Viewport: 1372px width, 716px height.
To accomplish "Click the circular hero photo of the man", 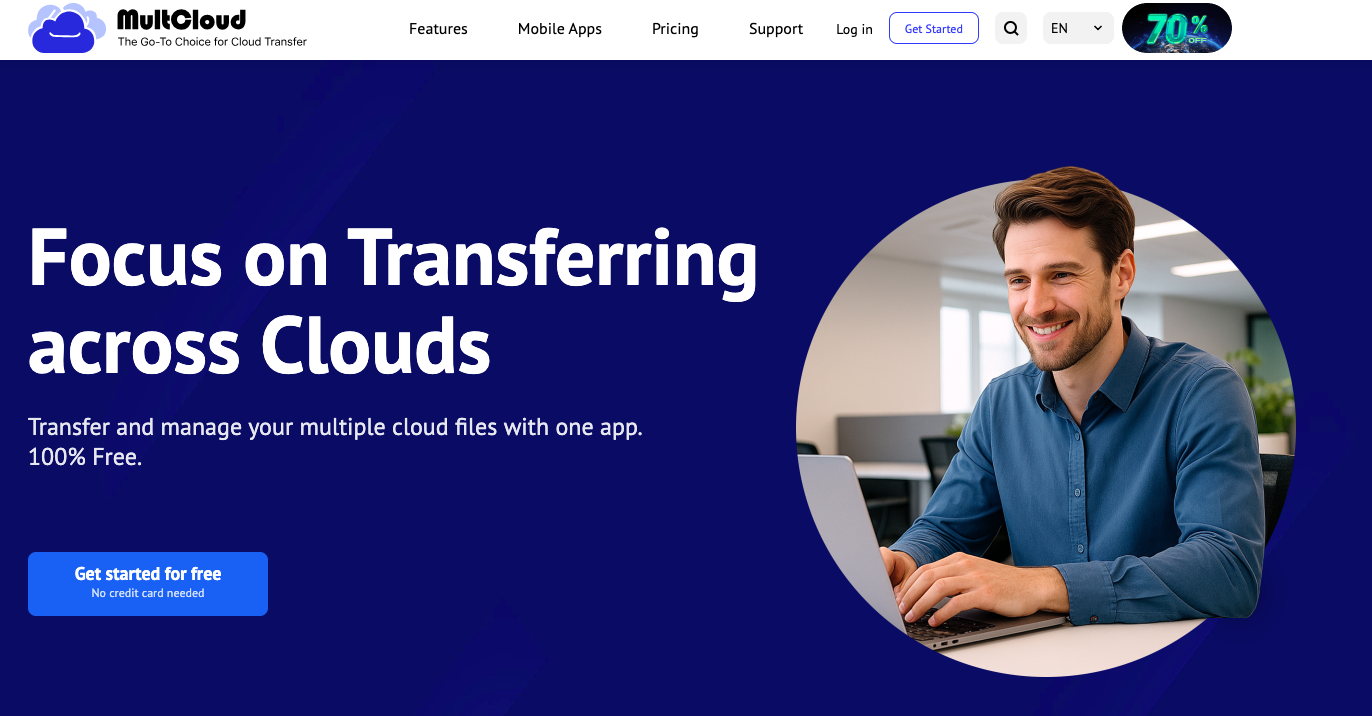I will tap(1045, 420).
